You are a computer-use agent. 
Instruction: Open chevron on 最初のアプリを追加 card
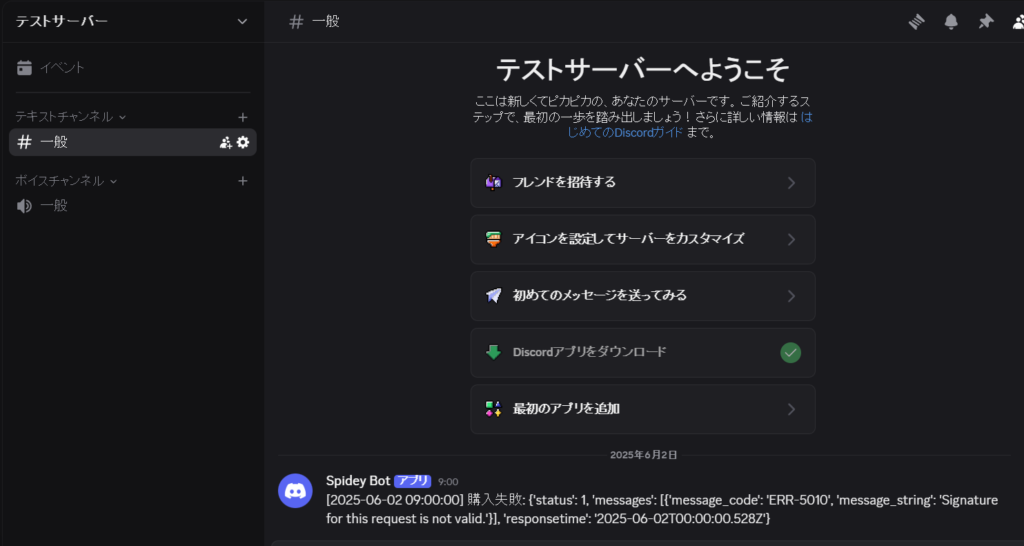(x=792, y=410)
